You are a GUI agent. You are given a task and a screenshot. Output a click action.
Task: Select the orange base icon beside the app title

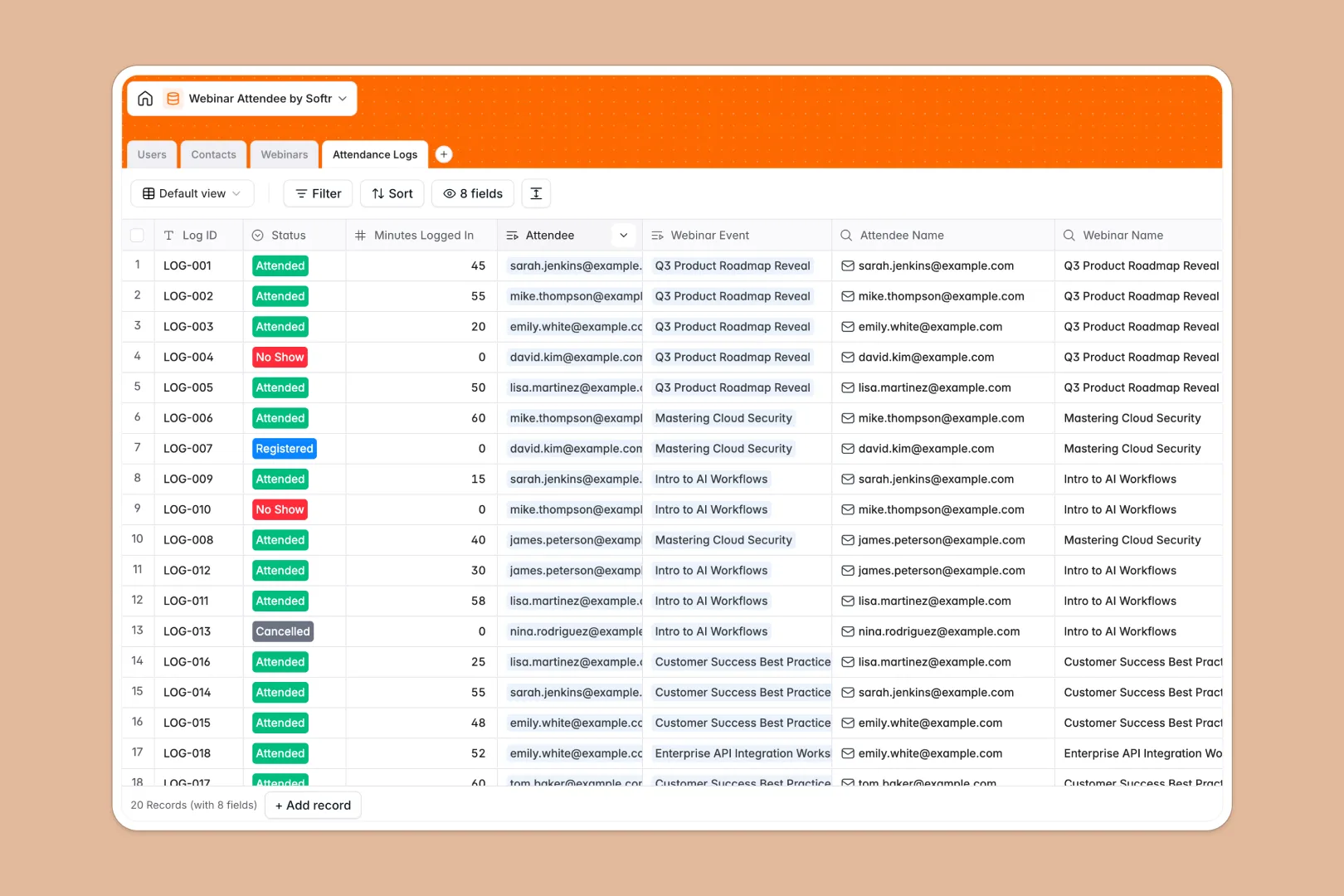pos(173,98)
